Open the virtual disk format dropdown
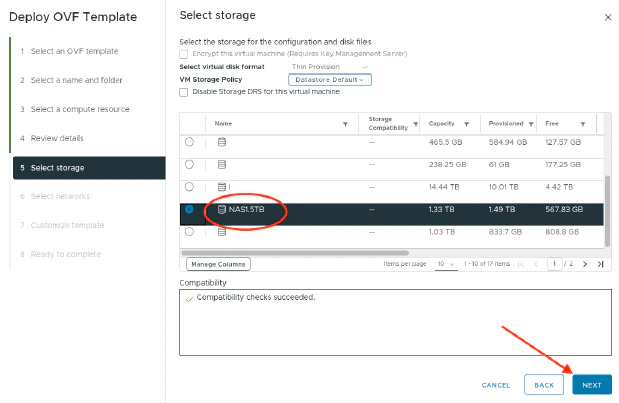Screen dimensions: 619x403 tap(330, 67)
